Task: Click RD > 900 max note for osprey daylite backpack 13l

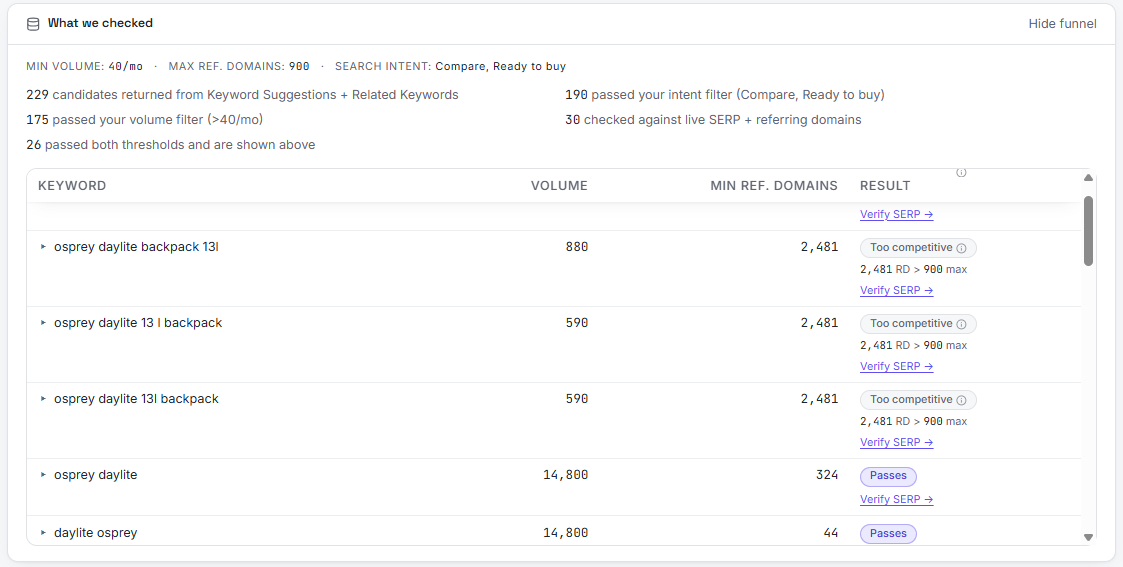Action: (914, 269)
